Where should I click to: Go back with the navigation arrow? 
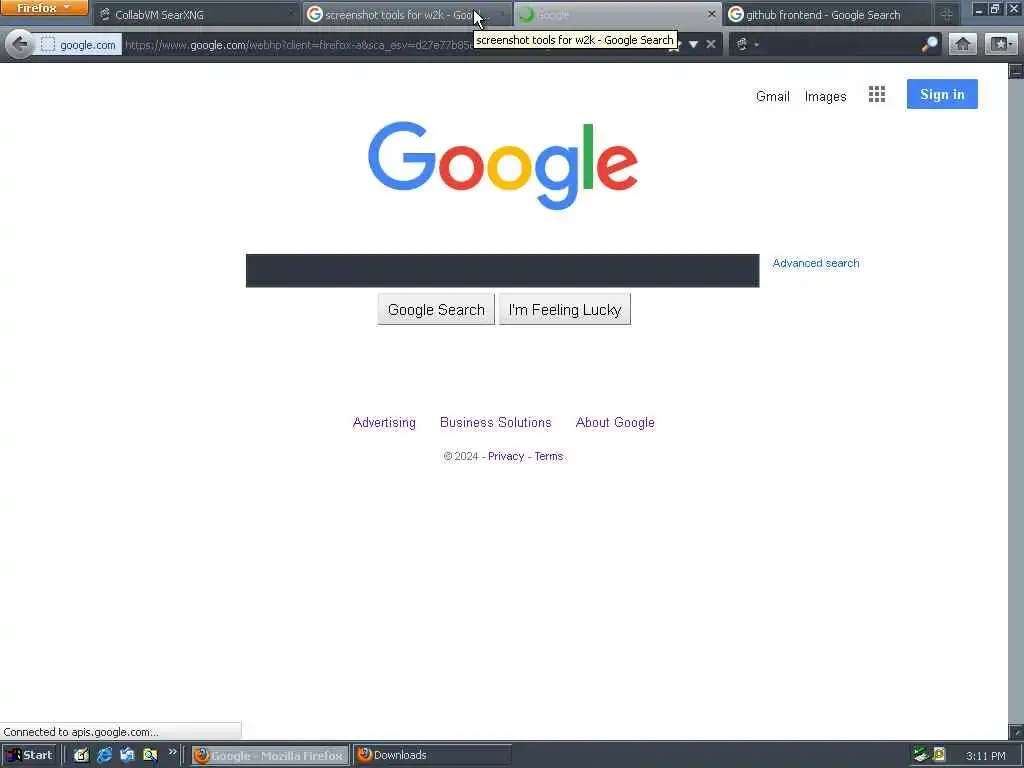coord(19,44)
